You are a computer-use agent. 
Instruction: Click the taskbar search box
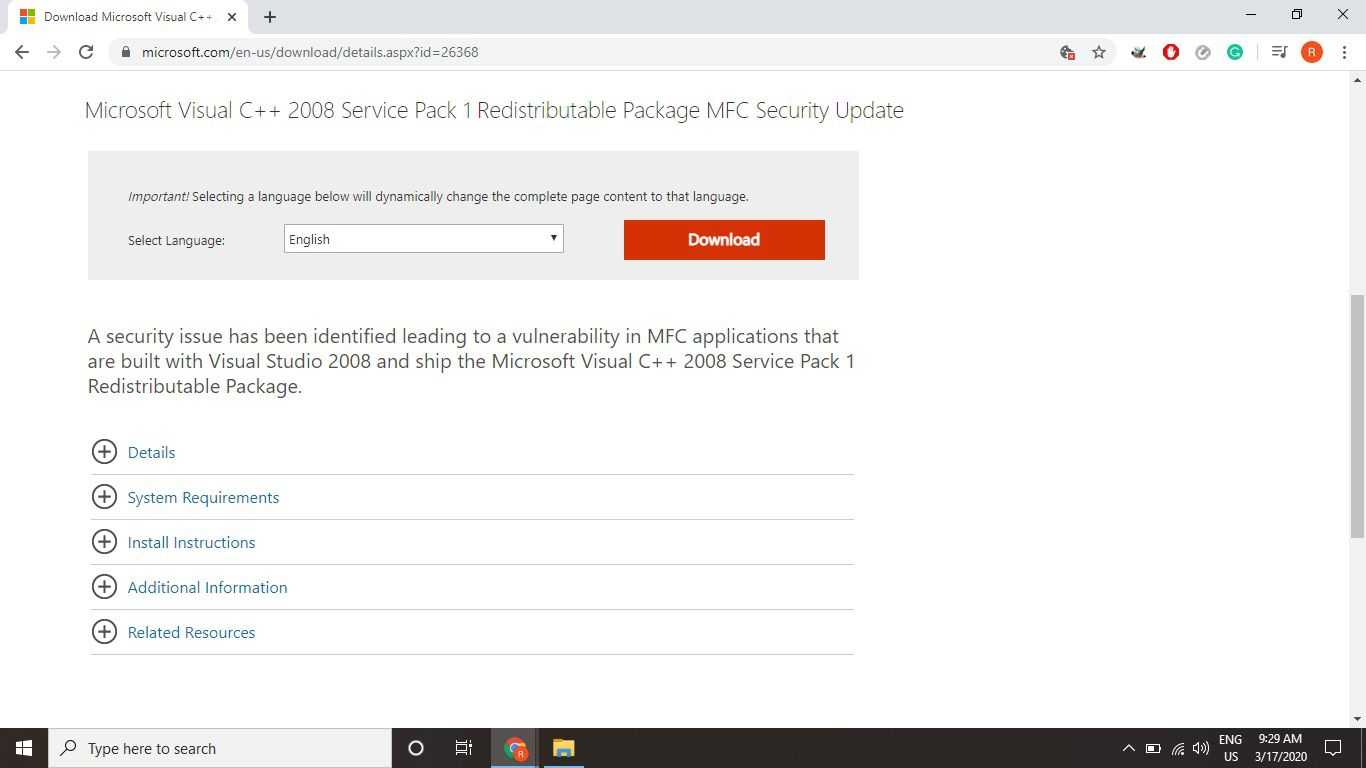pos(220,748)
